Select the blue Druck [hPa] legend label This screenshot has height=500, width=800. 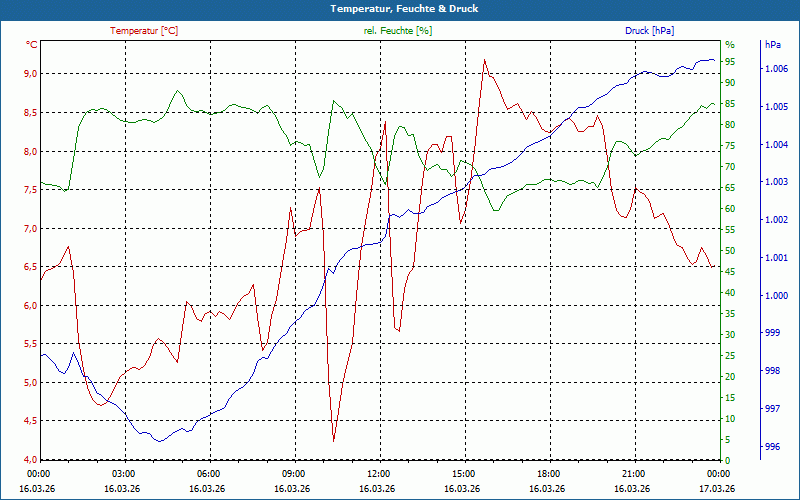coord(649,31)
